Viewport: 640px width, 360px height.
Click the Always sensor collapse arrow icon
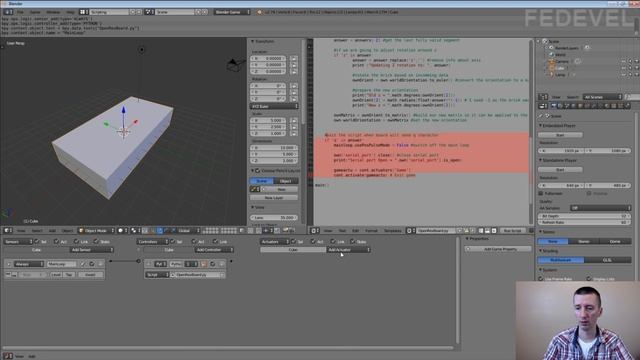[x=8, y=264]
